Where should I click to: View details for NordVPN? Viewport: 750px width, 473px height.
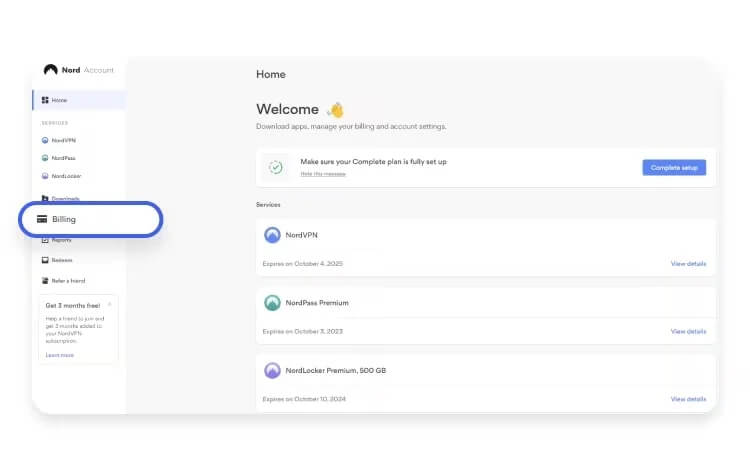click(x=688, y=264)
